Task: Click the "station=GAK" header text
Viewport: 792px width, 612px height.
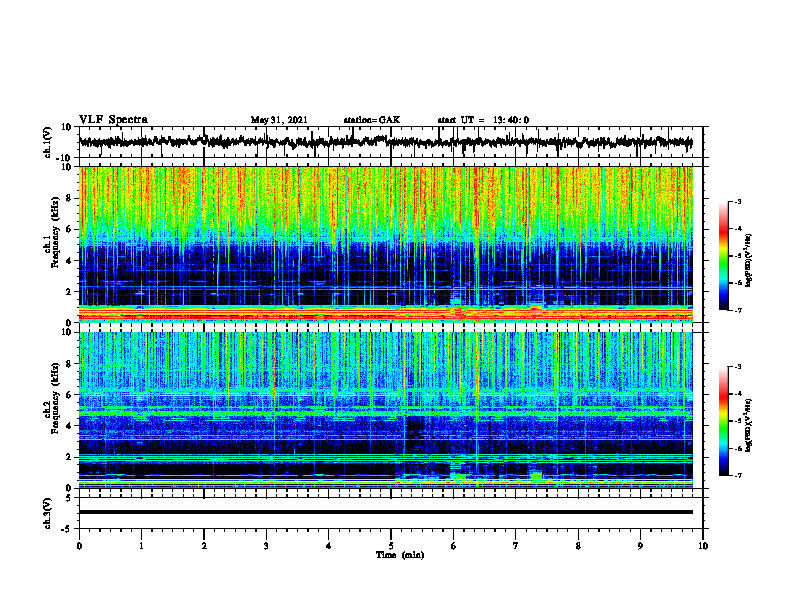Action: [x=372, y=120]
